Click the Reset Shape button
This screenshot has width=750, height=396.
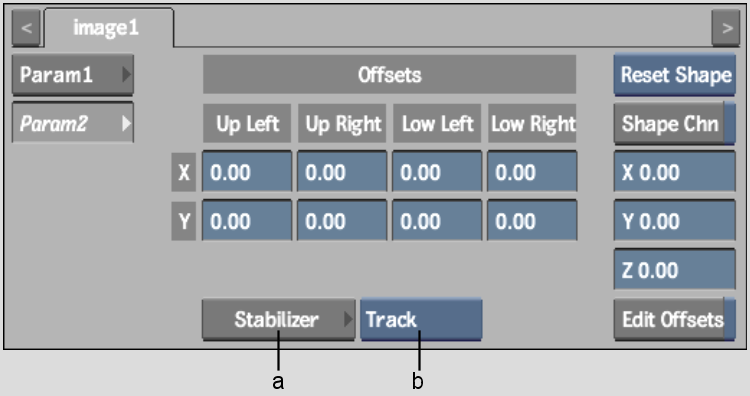point(674,75)
